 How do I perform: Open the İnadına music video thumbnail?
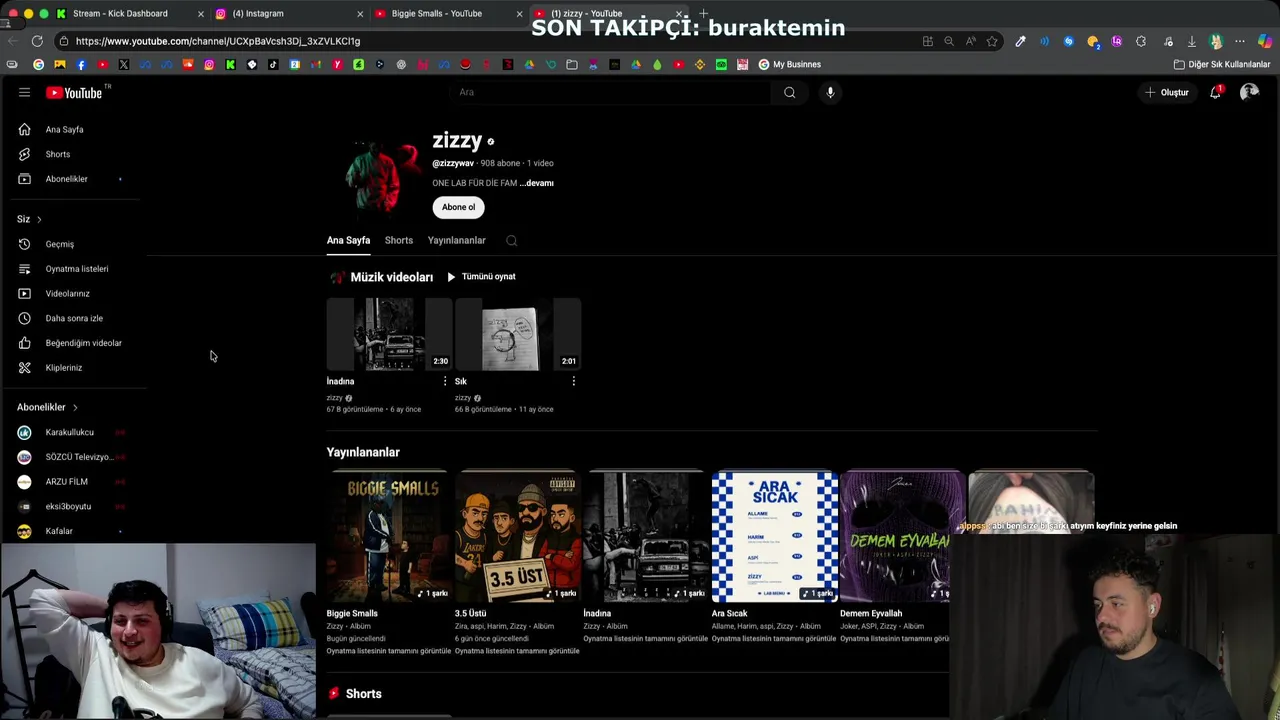coord(390,334)
